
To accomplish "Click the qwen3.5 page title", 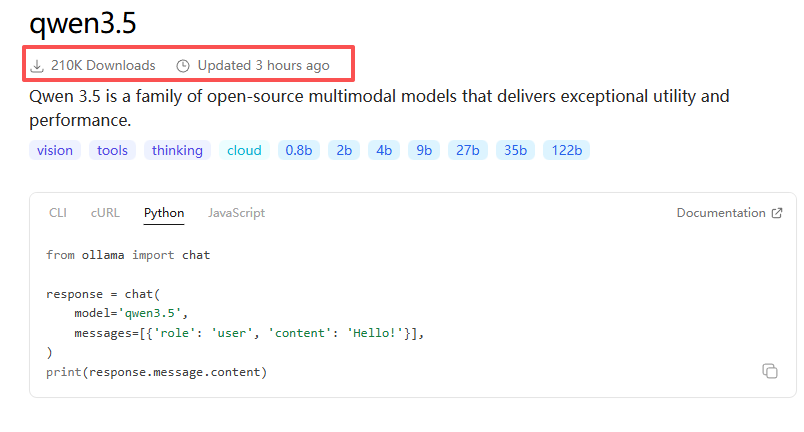I will [83, 24].
